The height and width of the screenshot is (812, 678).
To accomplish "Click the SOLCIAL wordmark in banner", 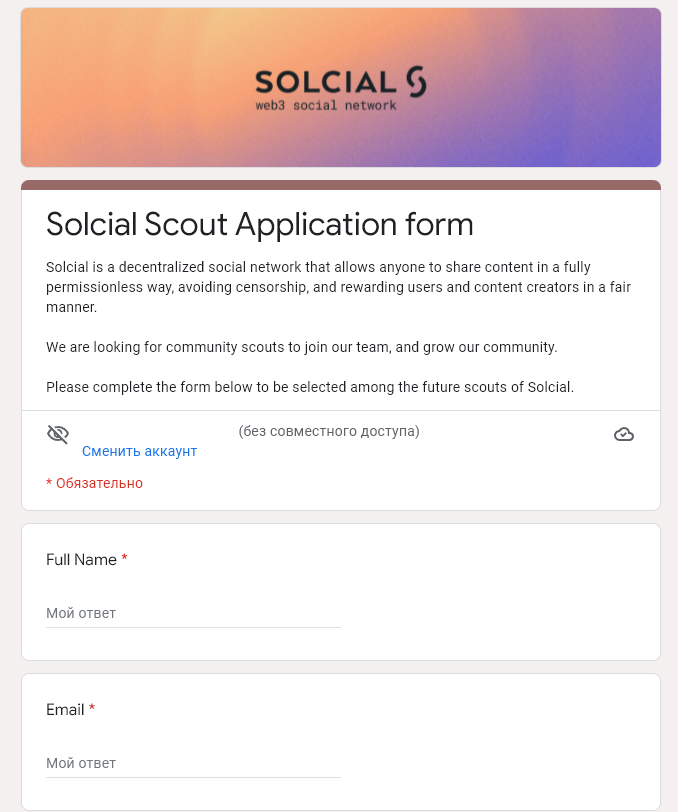I will click(326, 81).
